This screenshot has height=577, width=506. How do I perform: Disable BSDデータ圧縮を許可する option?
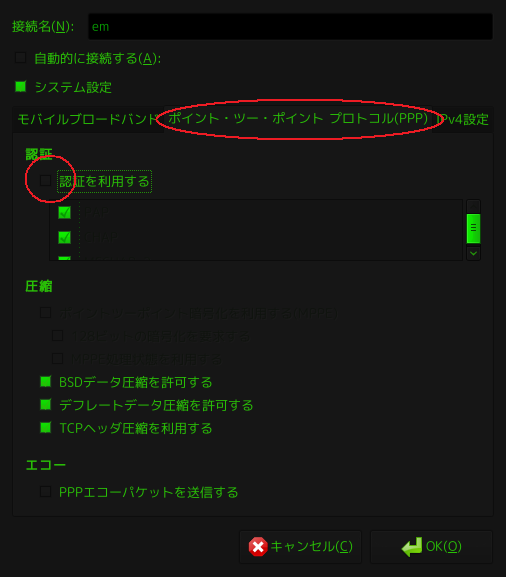coord(45,382)
